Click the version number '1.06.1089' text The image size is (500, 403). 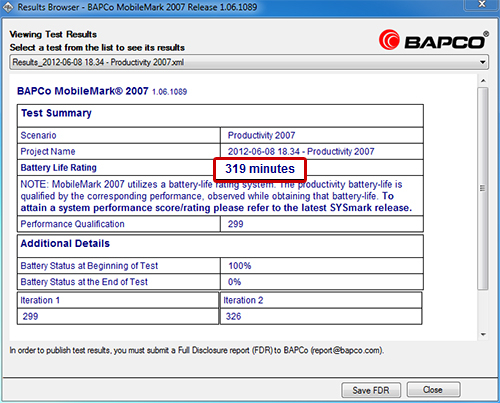point(170,92)
